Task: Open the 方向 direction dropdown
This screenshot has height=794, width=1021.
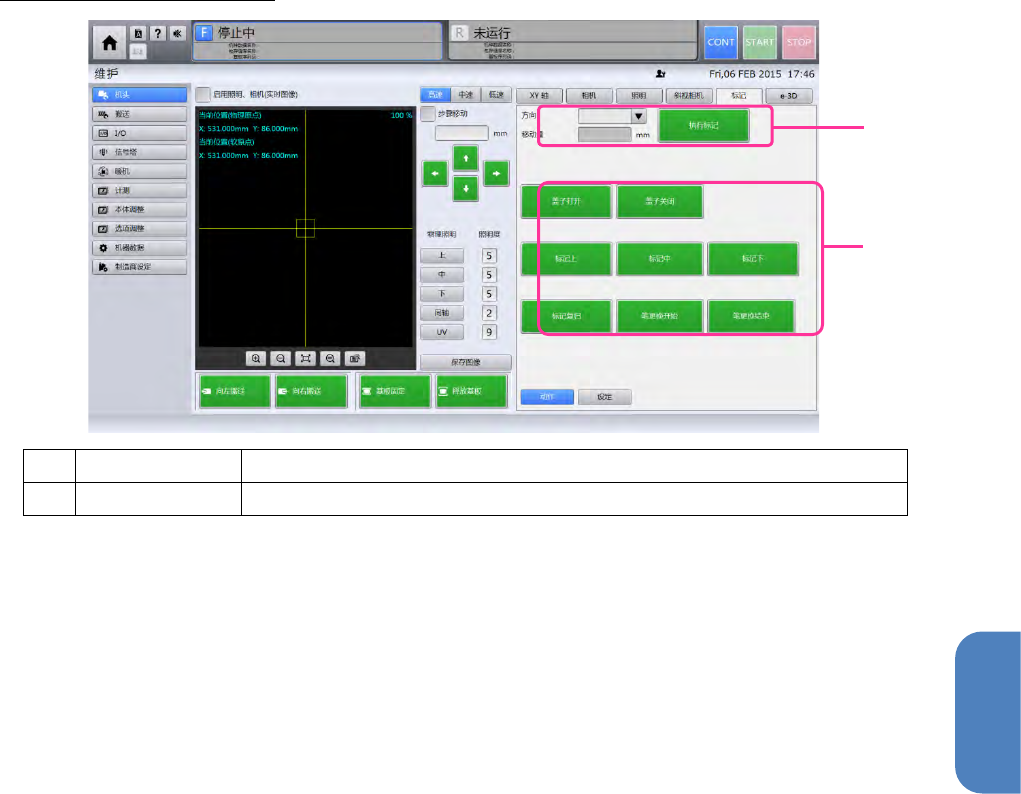Action: click(612, 116)
